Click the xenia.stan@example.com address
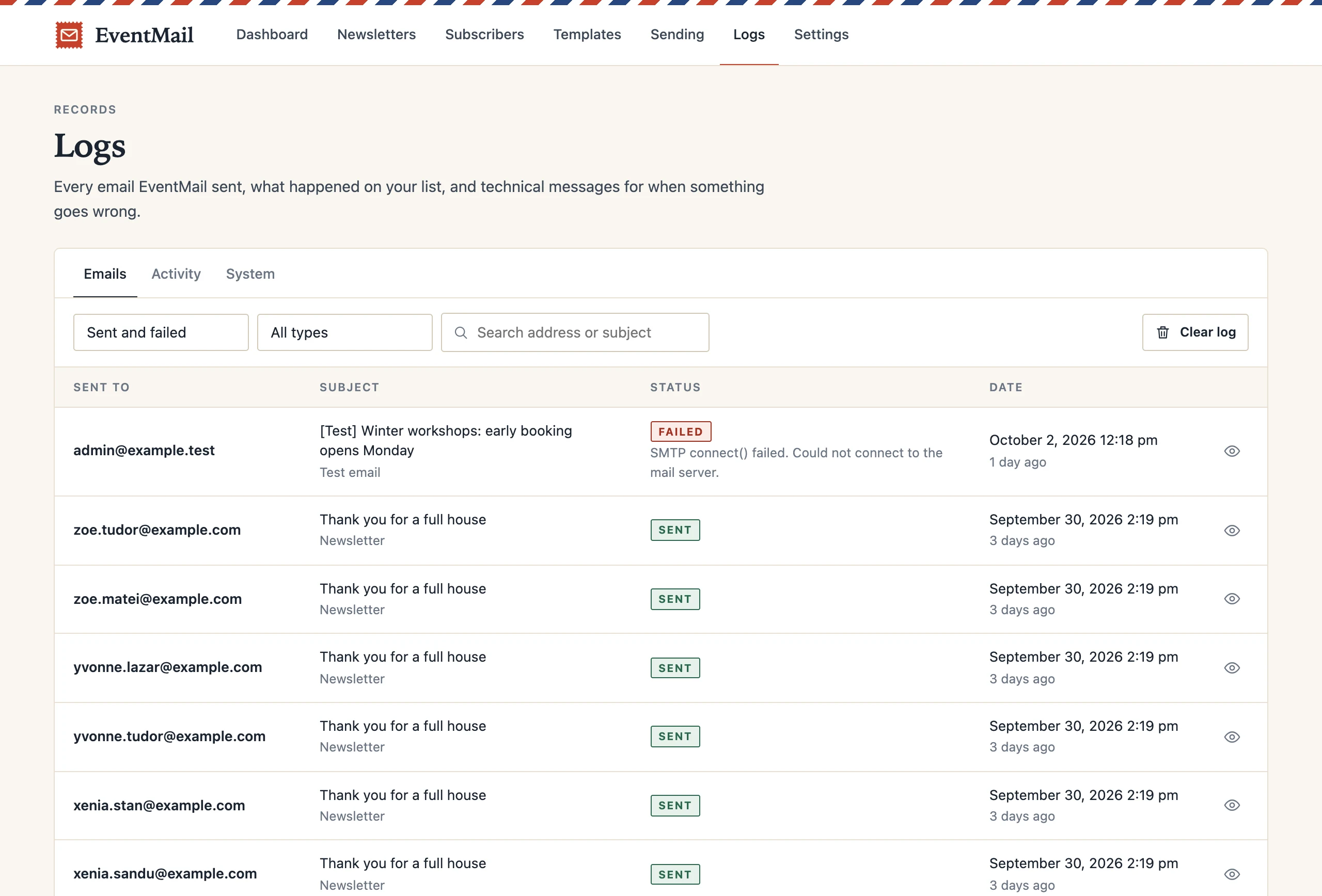Screen dimensions: 1322x896 coord(159,805)
